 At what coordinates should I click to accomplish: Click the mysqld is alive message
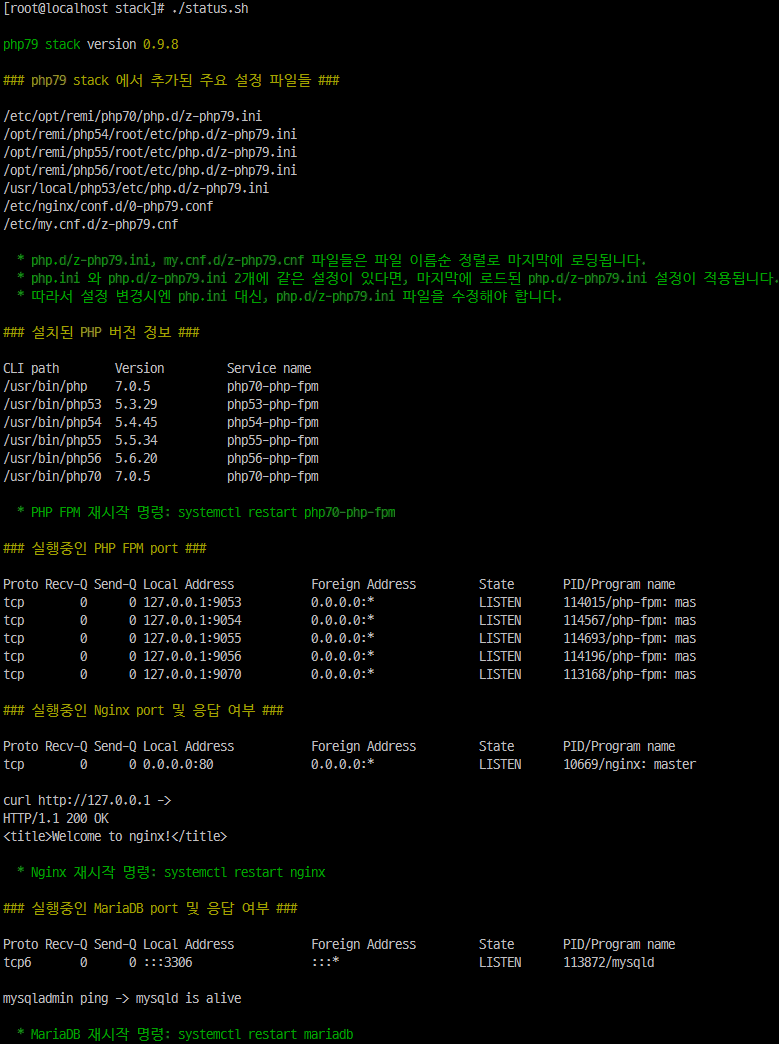(188, 998)
